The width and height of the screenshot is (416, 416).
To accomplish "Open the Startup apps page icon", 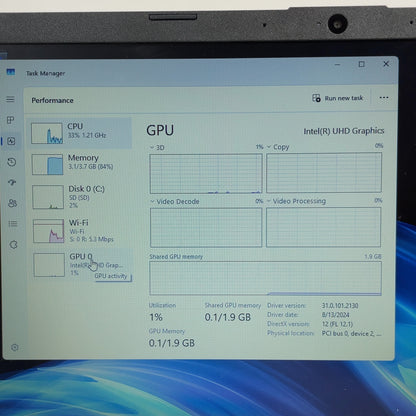I will tap(12, 182).
